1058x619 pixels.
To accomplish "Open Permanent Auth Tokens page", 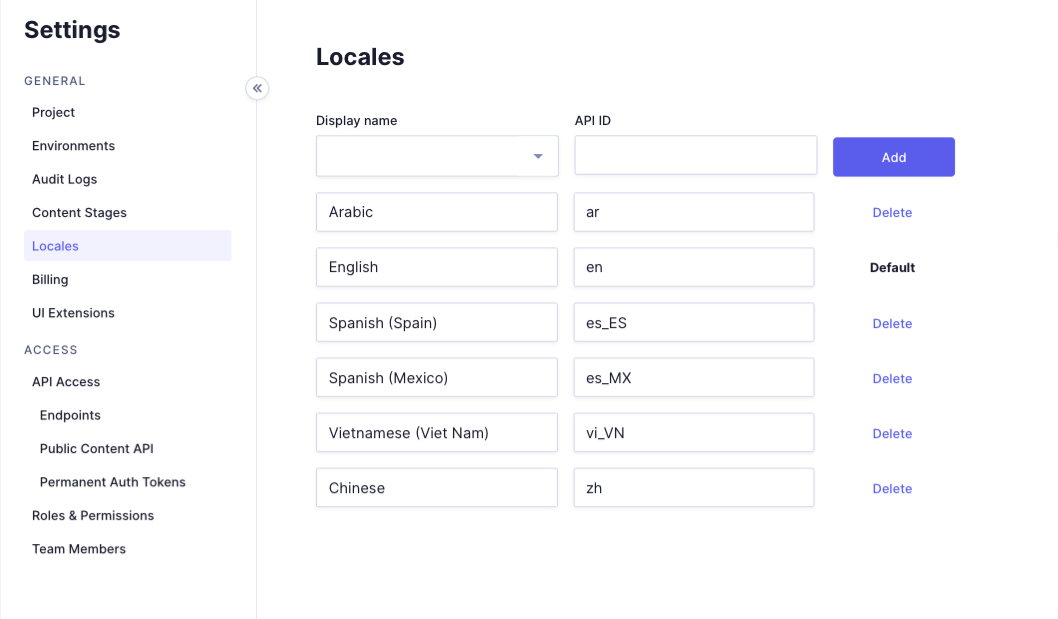I will (x=112, y=482).
